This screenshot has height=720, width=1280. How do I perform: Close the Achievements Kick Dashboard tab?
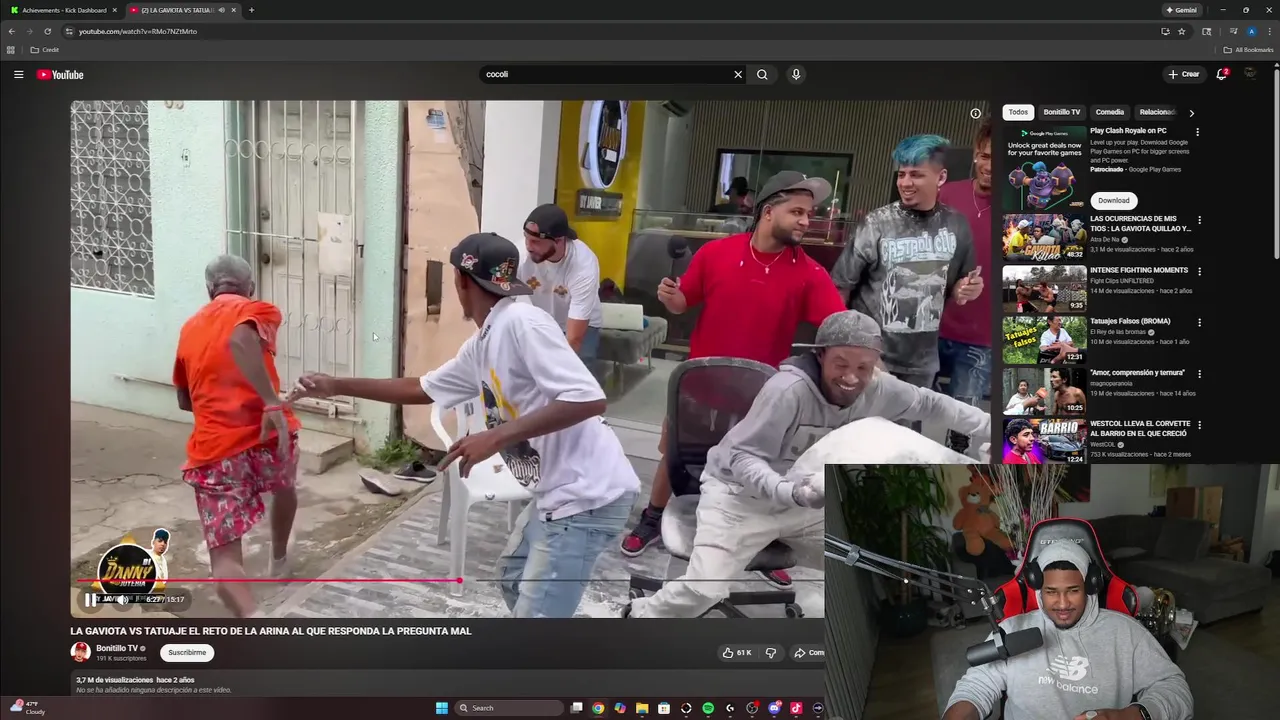[115, 10]
